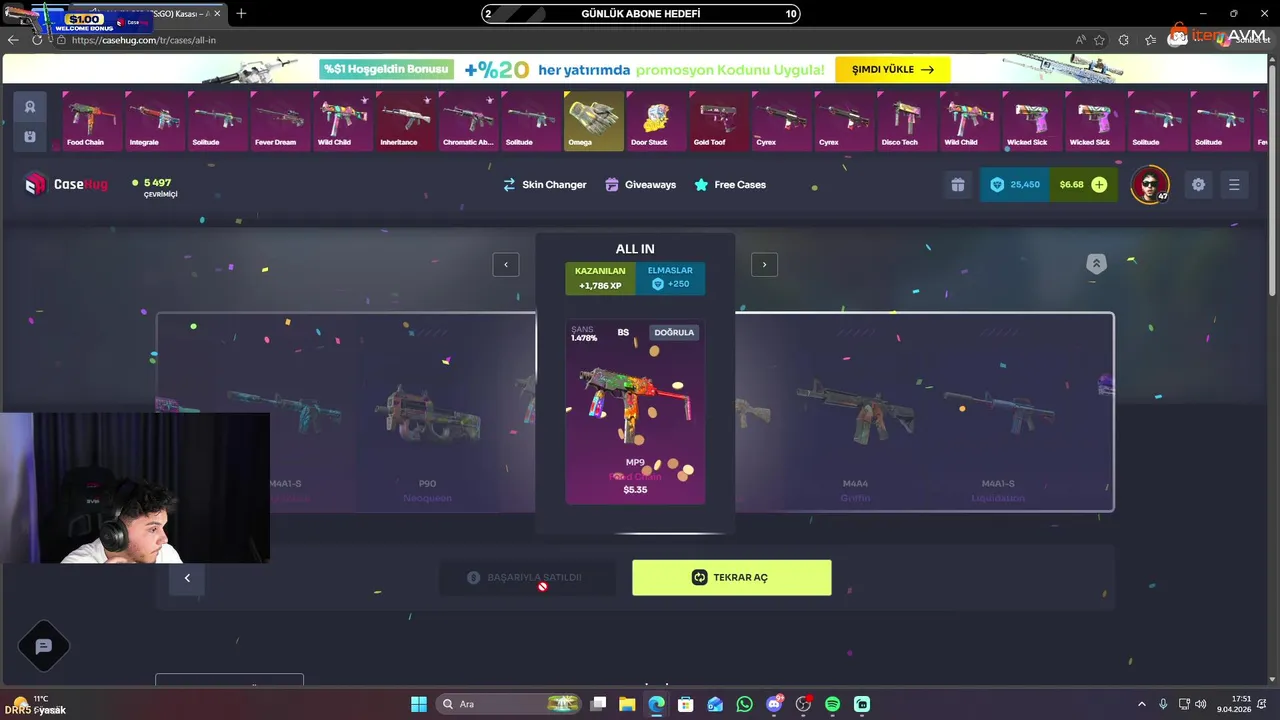
Task: Click the DOĞRULA verify button
Action: coord(674,332)
